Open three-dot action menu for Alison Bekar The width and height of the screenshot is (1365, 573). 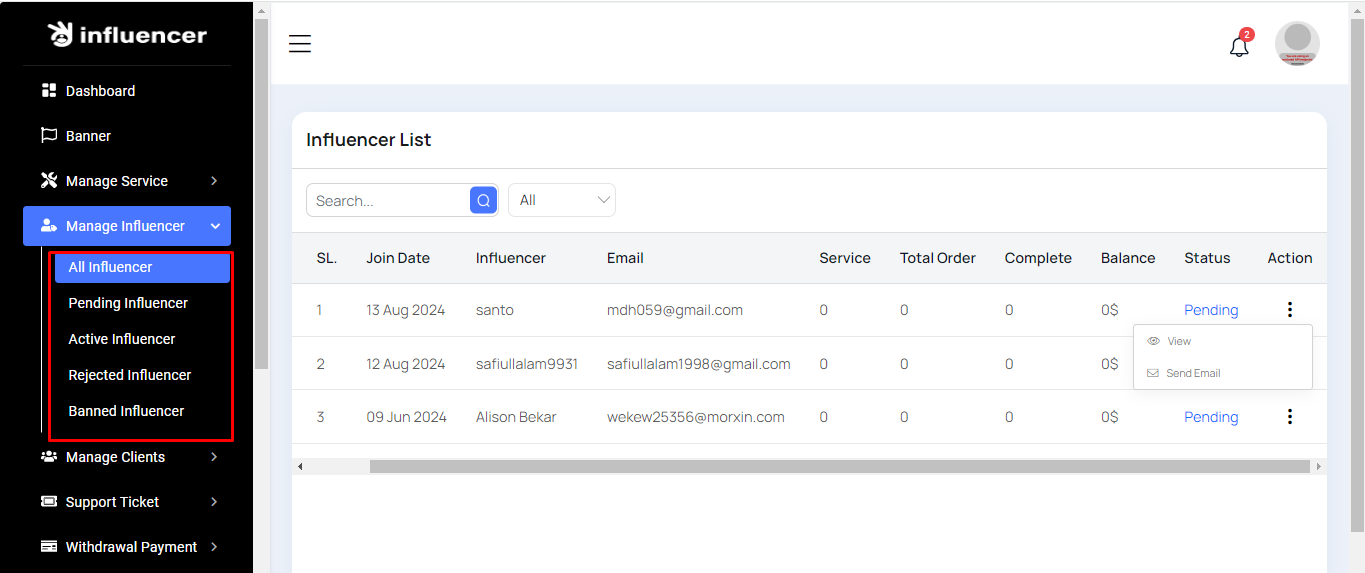click(1290, 417)
